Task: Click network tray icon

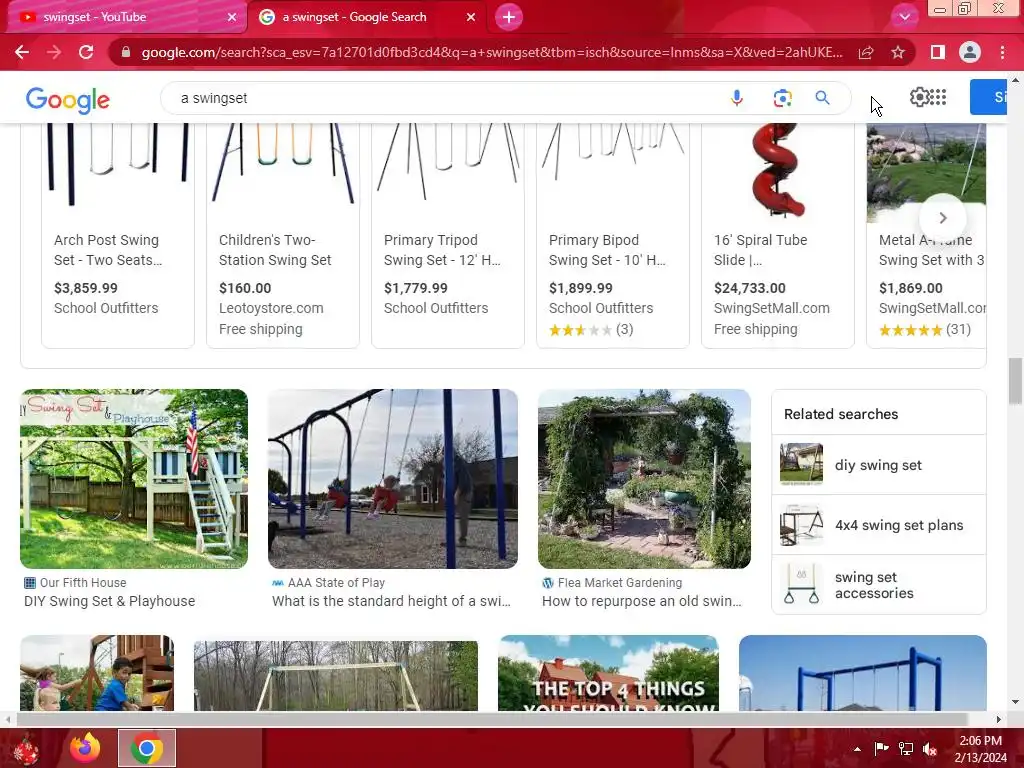Action: (x=906, y=748)
